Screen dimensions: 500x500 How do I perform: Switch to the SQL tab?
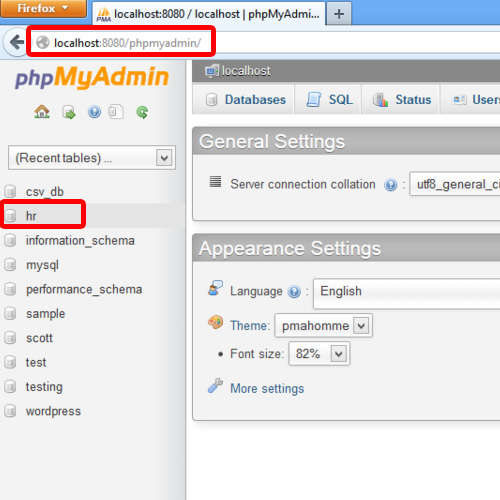(x=329, y=100)
